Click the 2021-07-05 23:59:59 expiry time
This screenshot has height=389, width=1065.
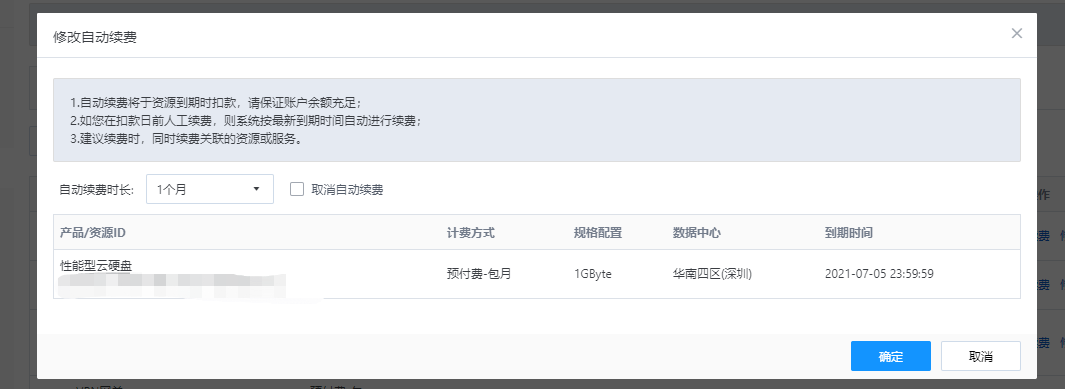pyautogui.click(x=879, y=274)
